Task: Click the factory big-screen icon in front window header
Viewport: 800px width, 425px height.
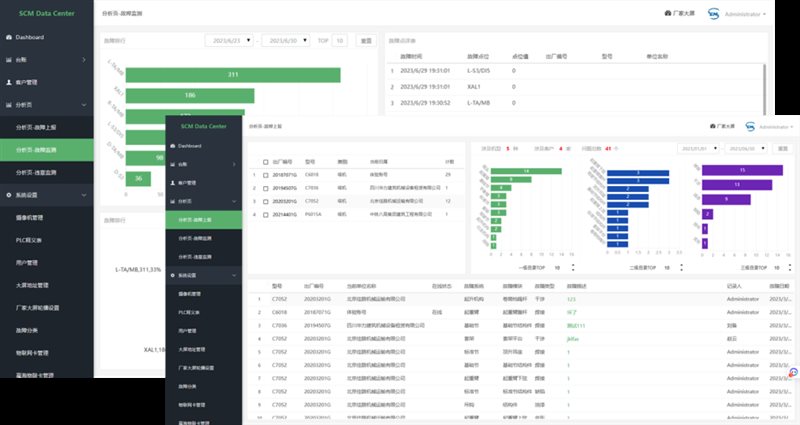Action: pyautogui.click(x=713, y=126)
